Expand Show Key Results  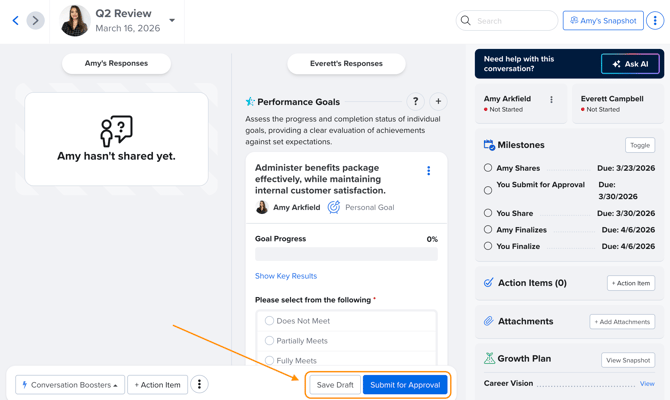pyautogui.click(x=286, y=276)
